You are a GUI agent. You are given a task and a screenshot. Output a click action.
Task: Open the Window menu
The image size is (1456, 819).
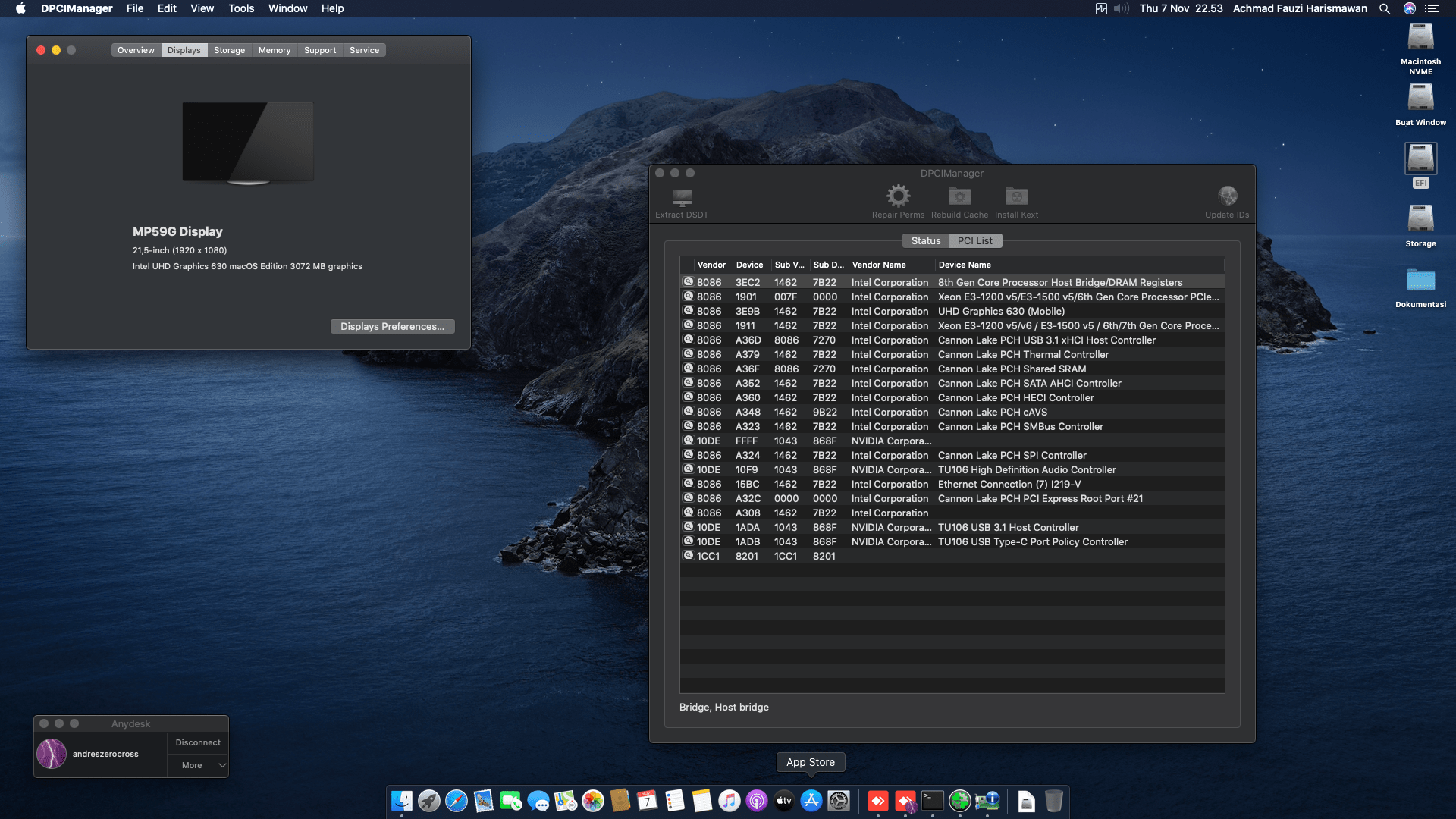287,8
